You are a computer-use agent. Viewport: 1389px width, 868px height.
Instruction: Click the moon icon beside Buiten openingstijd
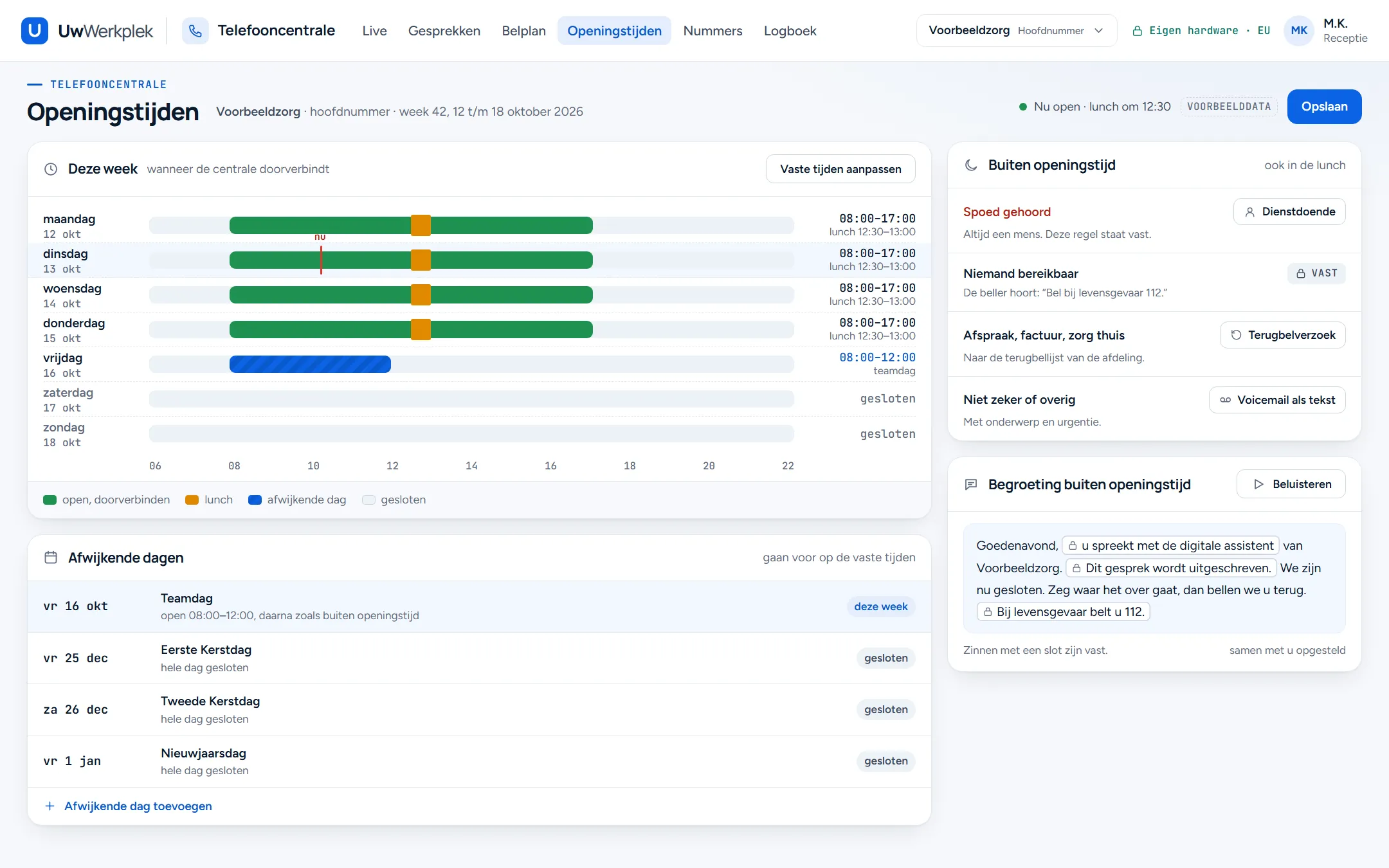pyautogui.click(x=971, y=165)
